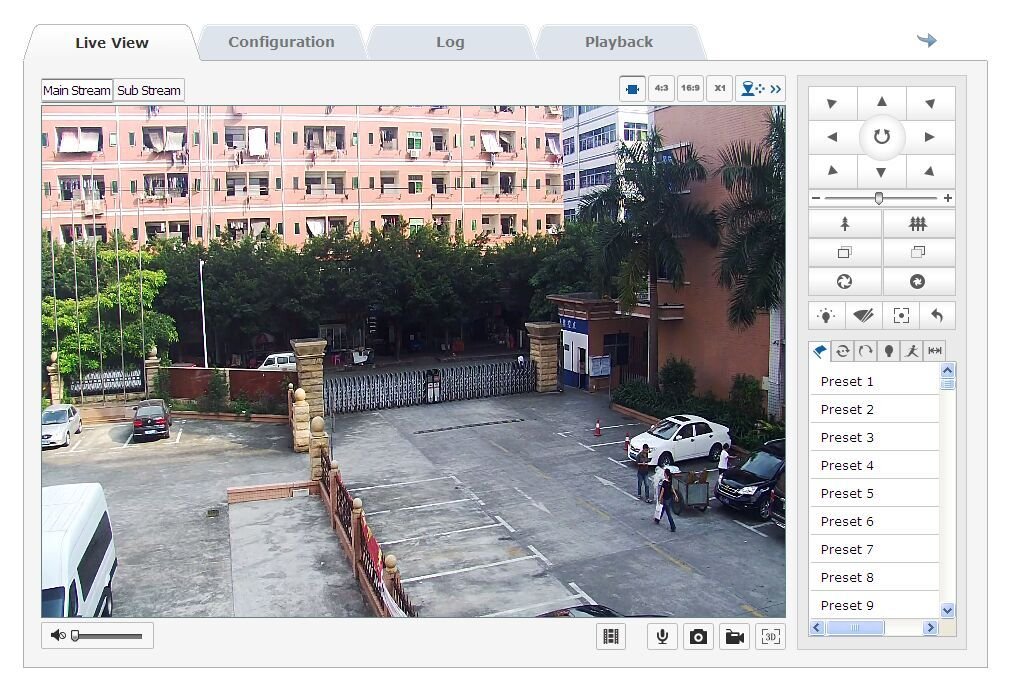Mute or unmute the speaker audio
This screenshot has height=680, width=1011.
(58, 635)
